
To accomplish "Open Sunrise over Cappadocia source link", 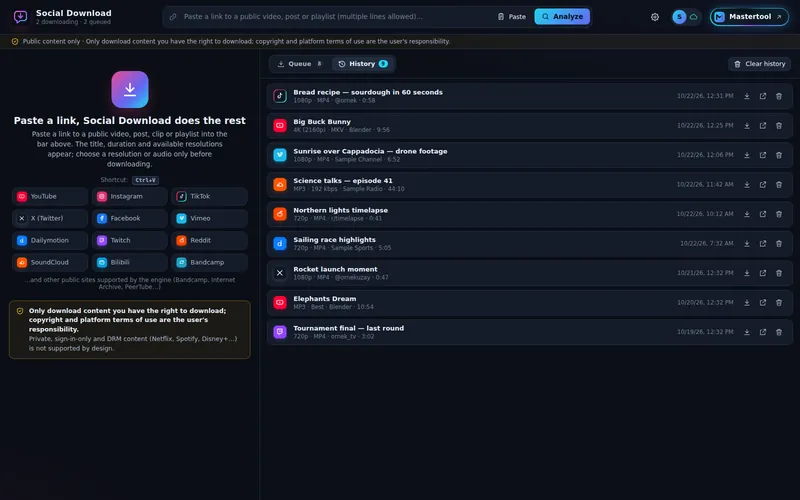I will [x=763, y=155].
